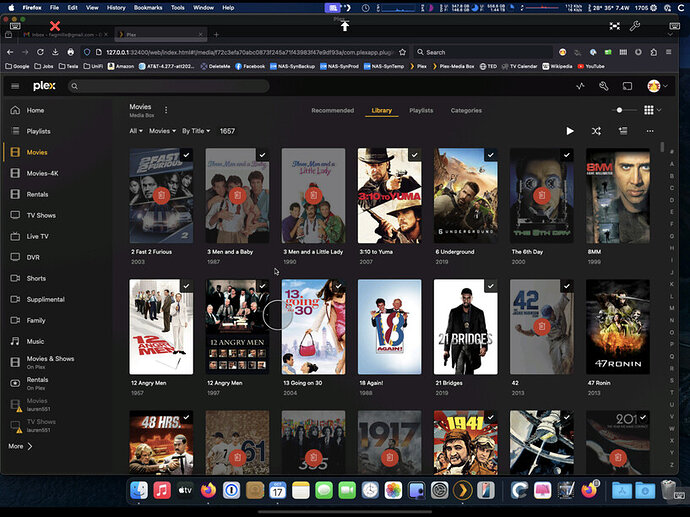Screen dimensions: 690x517
Task: Expand the Movies type dropdown
Action: [x=162, y=131]
